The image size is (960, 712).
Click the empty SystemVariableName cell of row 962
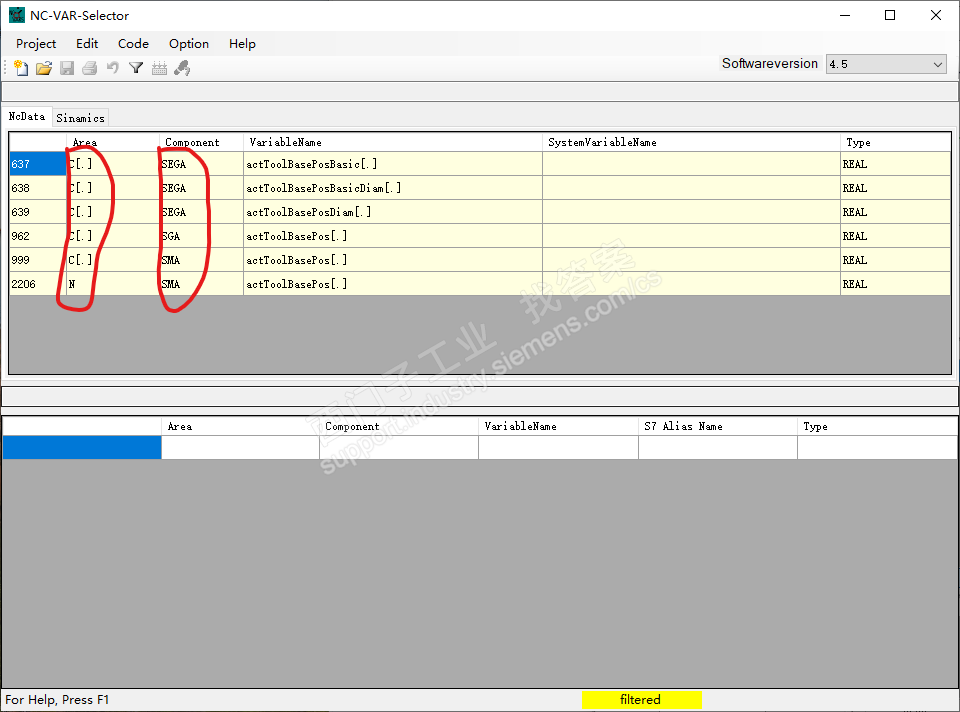pos(691,236)
